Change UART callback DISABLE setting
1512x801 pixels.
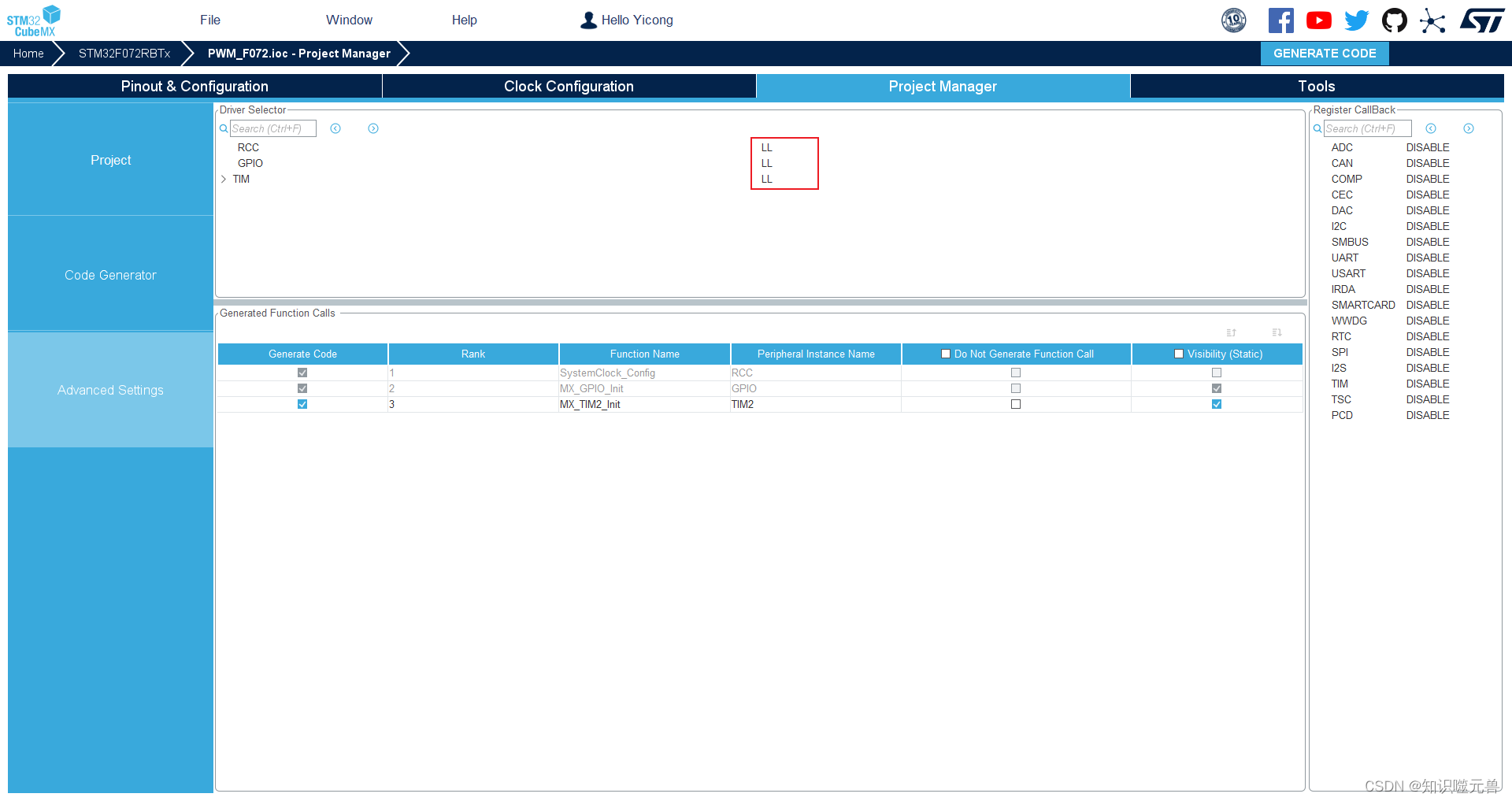1427,258
